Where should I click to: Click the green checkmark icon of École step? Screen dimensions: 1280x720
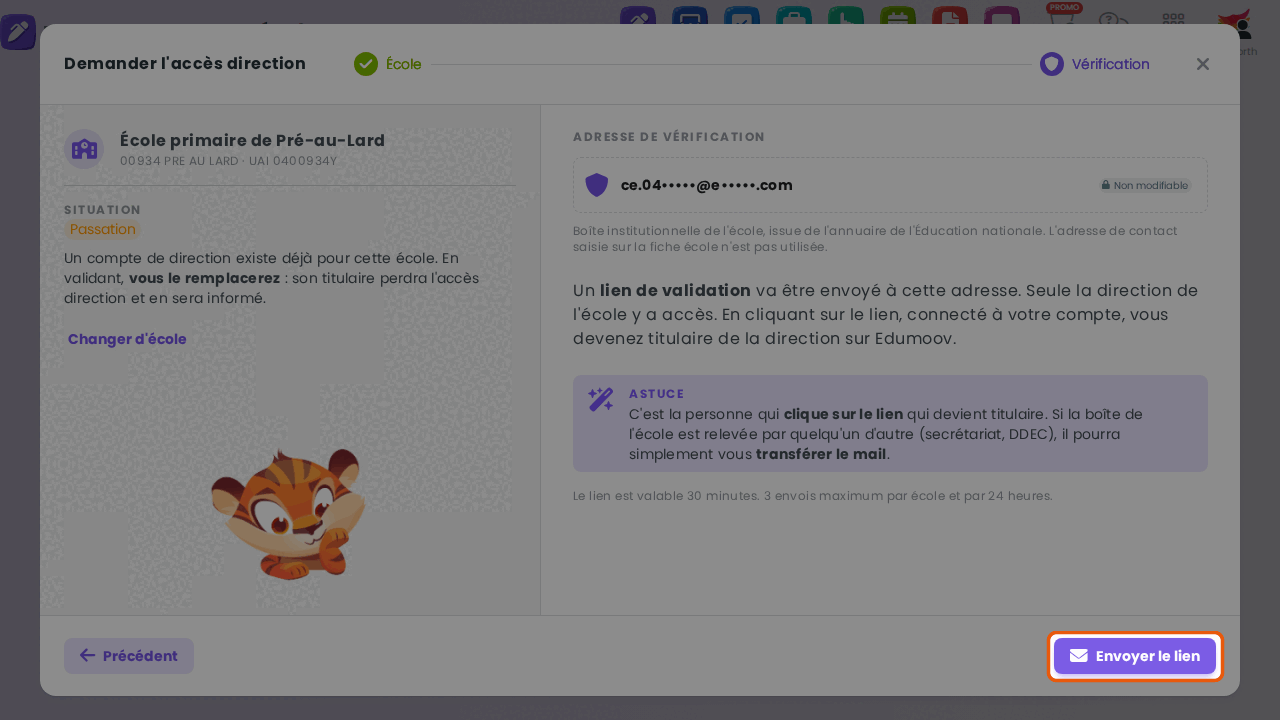point(366,64)
